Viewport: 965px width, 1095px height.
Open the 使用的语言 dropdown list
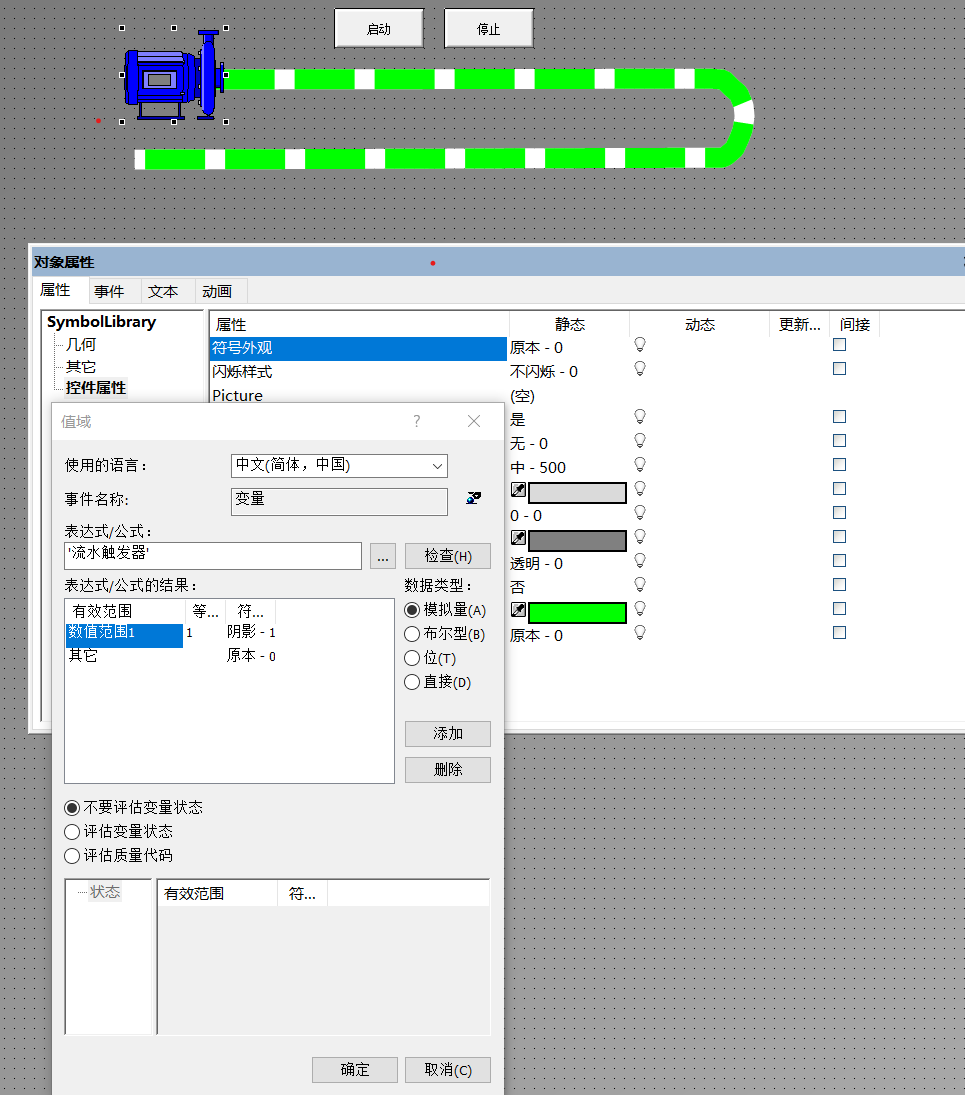point(437,466)
